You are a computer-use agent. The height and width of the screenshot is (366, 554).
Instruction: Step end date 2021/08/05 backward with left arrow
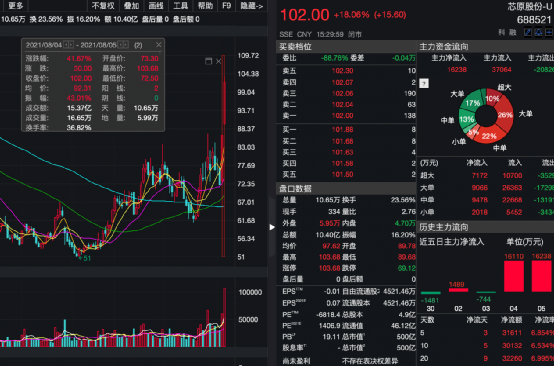[120, 45]
